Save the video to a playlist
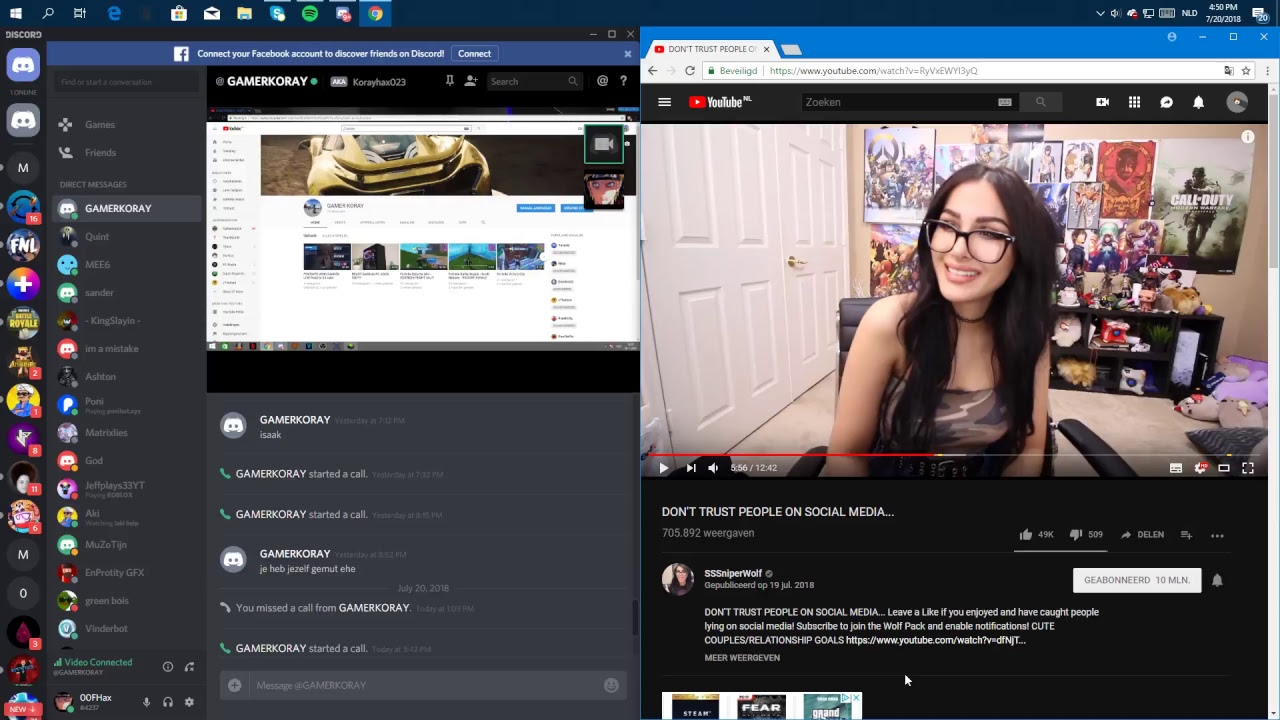The width and height of the screenshot is (1280, 720). [1186, 535]
